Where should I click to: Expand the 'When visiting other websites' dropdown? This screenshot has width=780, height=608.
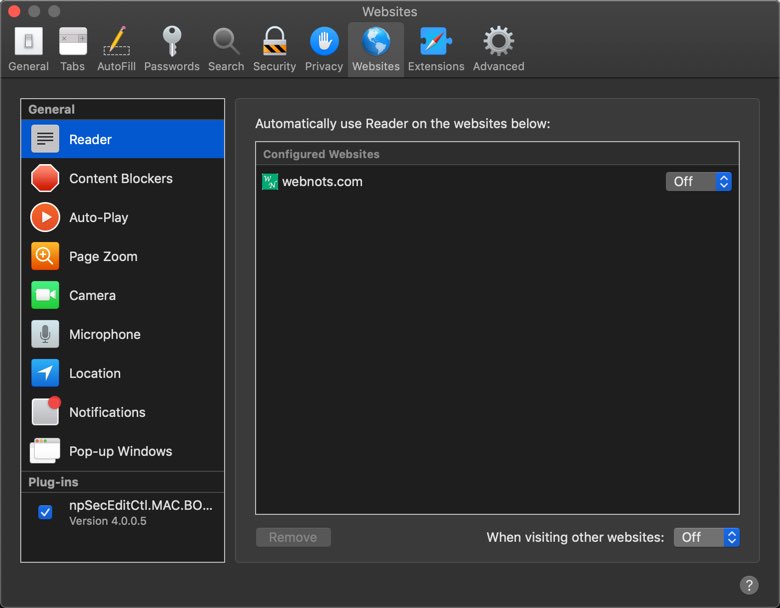point(706,537)
